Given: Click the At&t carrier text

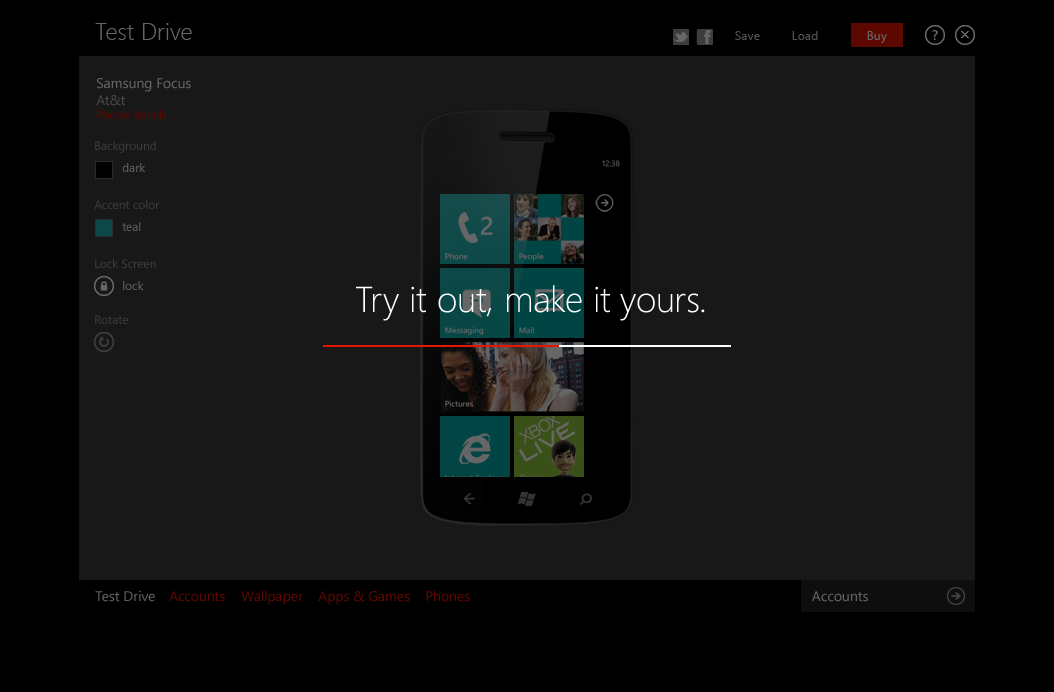Looking at the screenshot, I should click(110, 100).
